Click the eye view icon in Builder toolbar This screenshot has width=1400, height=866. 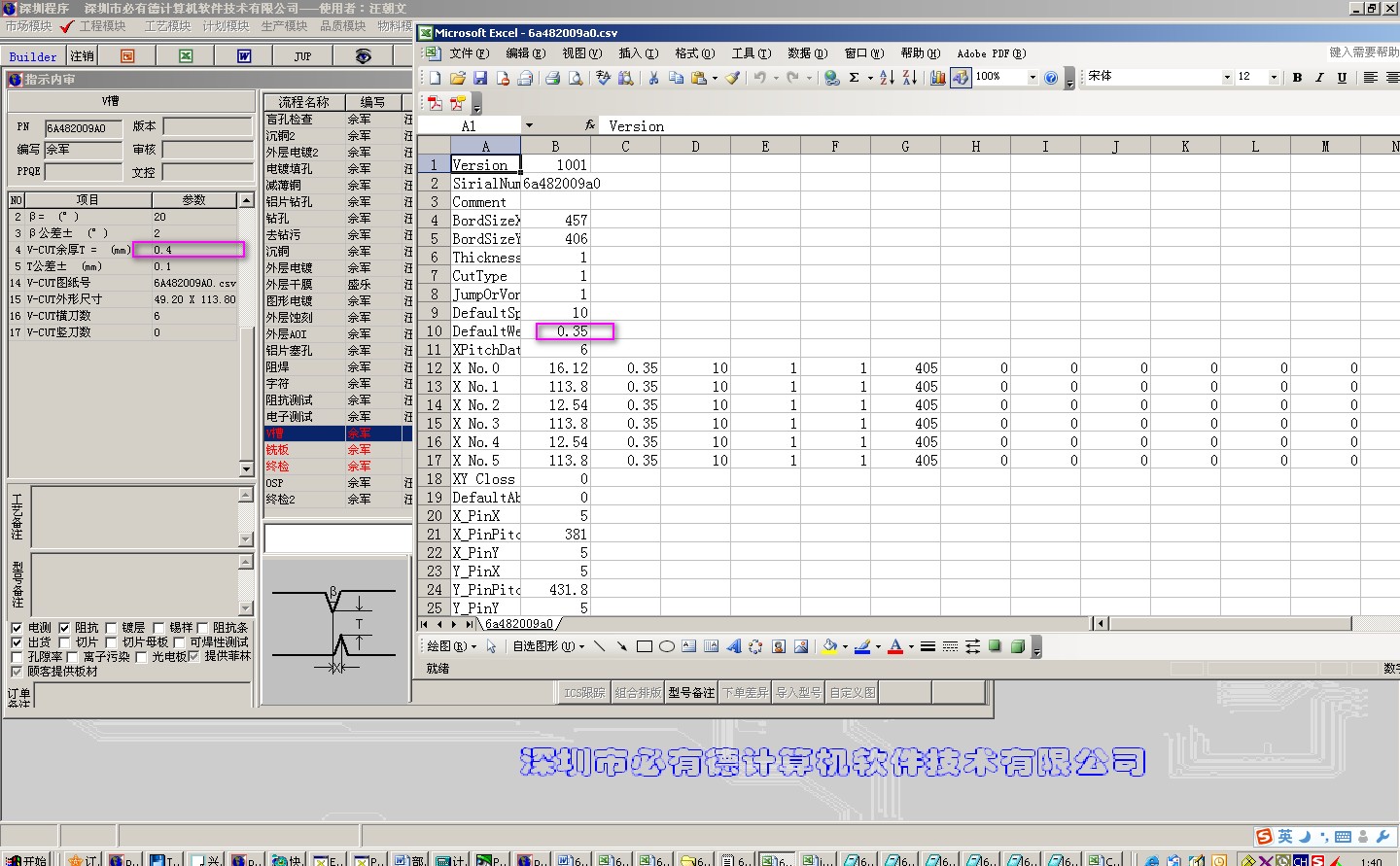(x=363, y=56)
